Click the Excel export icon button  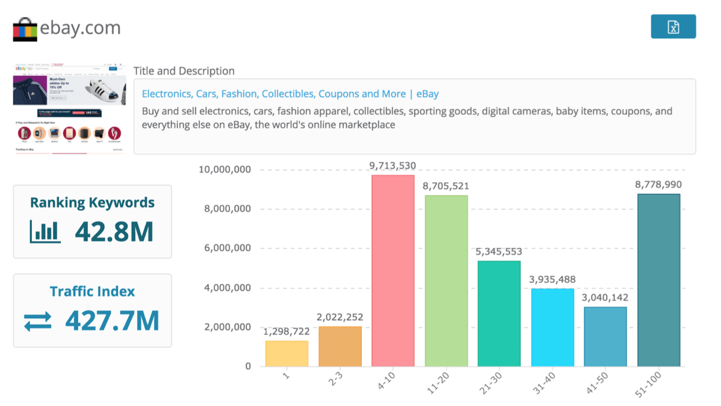673,27
